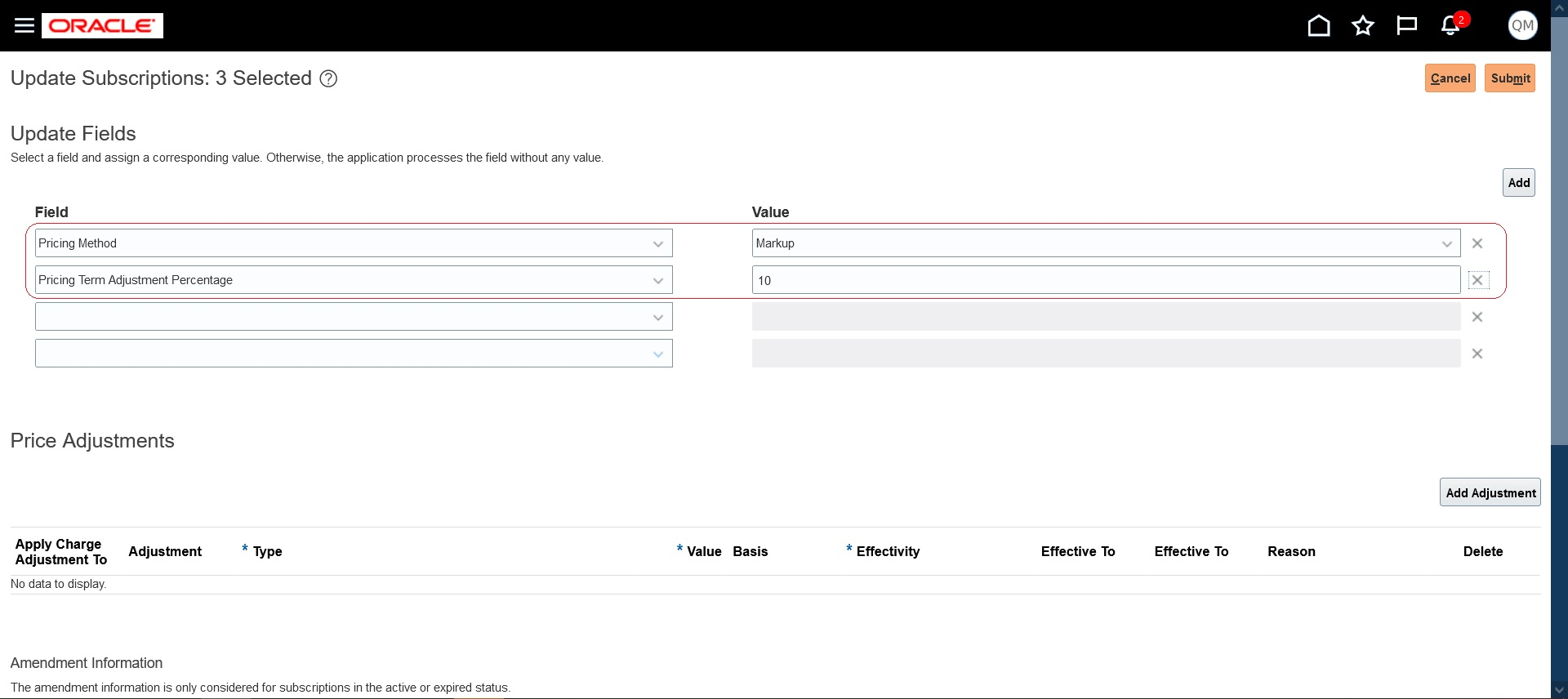This screenshot has width=1568, height=699.
Task: Click the Price Adjustments section heading
Action: 92,441
